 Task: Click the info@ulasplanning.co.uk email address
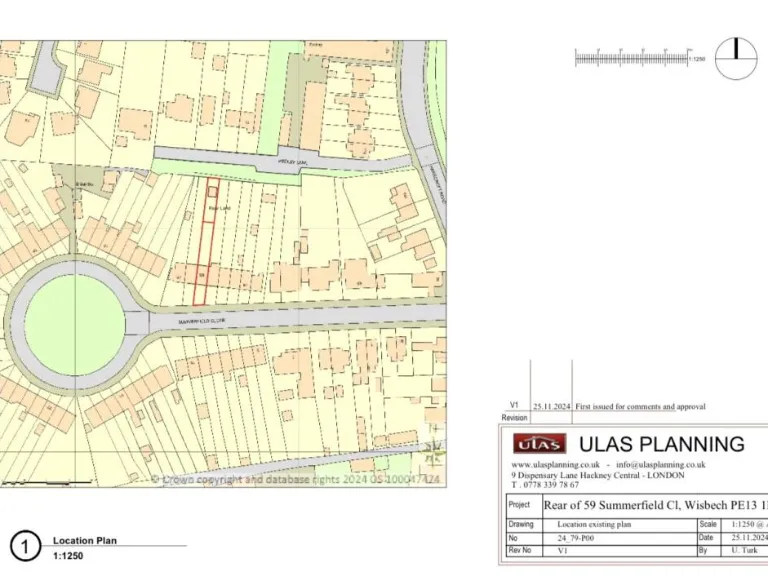(661, 464)
